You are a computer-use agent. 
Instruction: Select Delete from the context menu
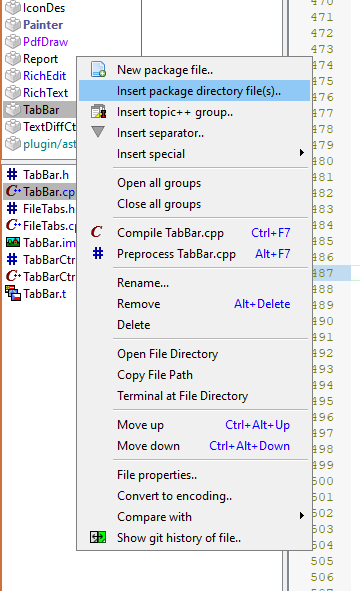pyautogui.click(x=194, y=325)
